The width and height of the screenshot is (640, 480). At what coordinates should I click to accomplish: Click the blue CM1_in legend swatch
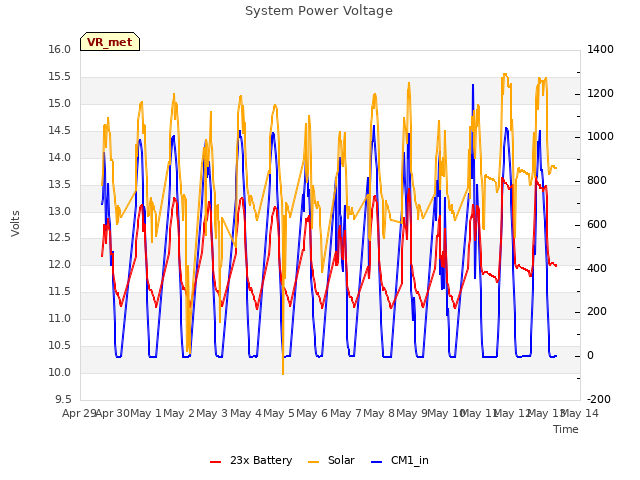[377, 462]
